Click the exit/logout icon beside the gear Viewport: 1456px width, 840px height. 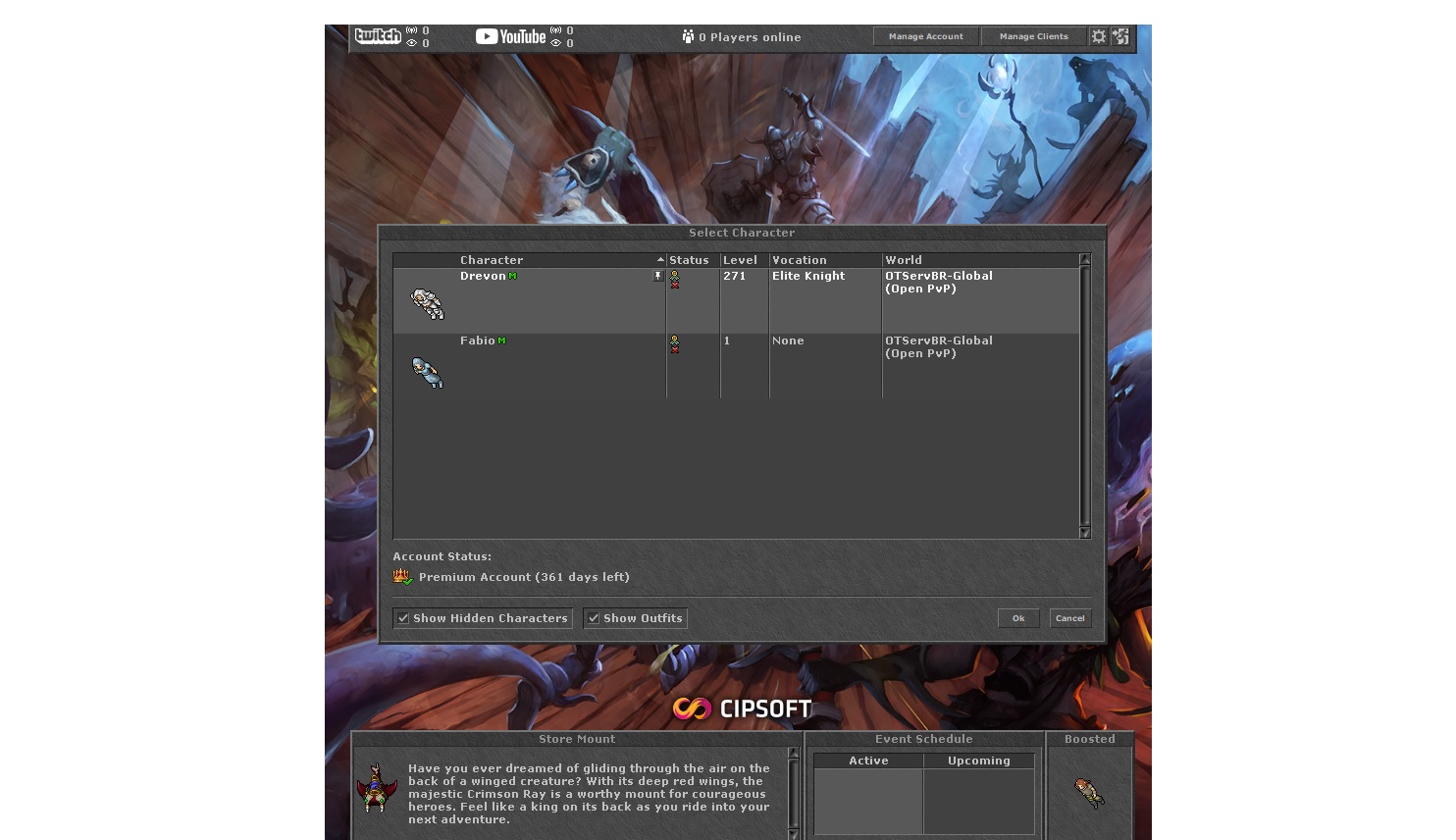[x=1120, y=36]
